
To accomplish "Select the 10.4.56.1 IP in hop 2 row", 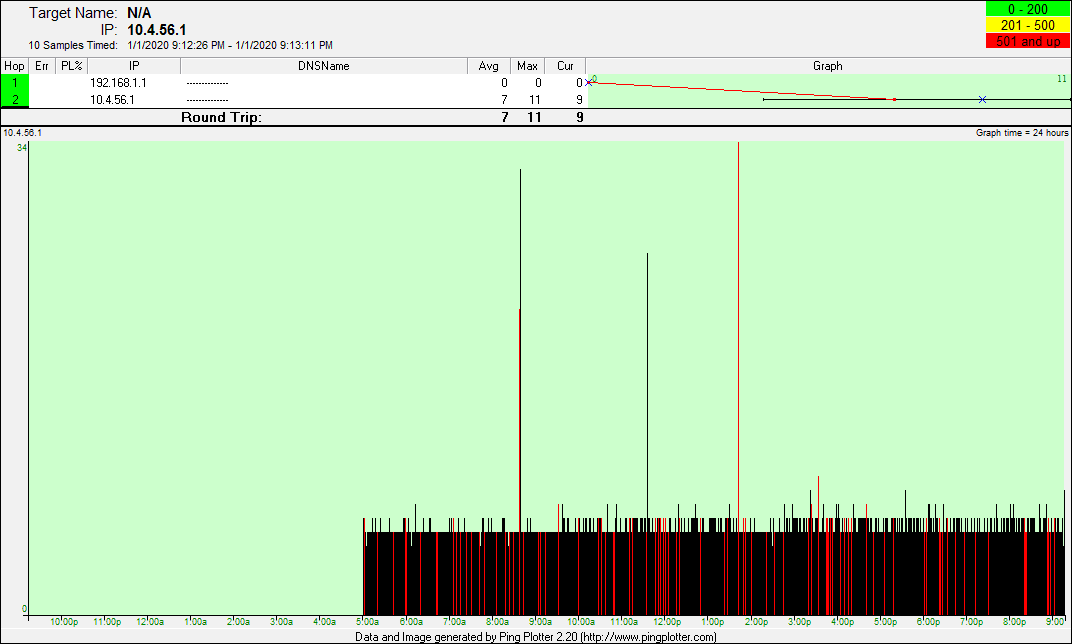I will tap(112, 99).
